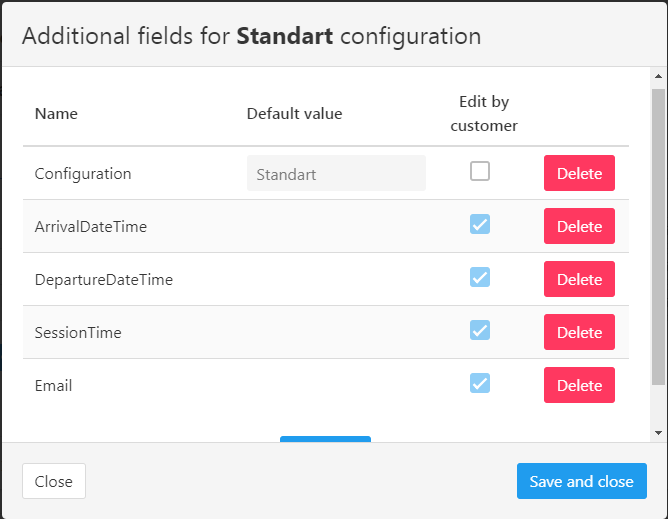Click the Close button in the footer

[53, 481]
